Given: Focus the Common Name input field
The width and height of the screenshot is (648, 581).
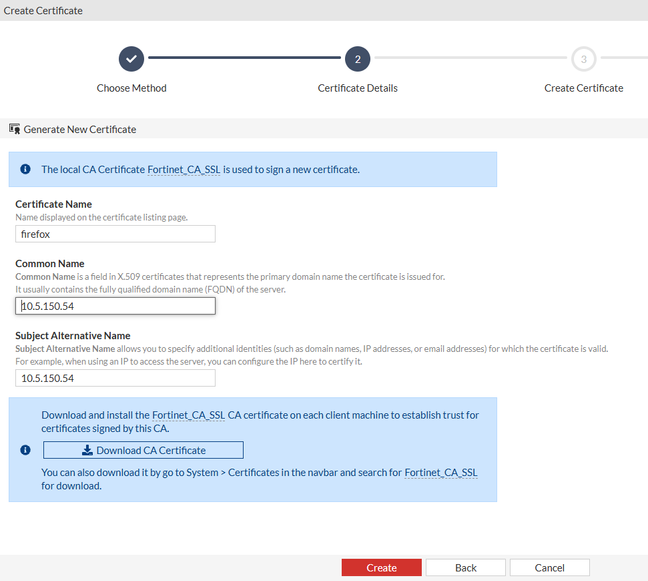Looking at the screenshot, I should tap(115, 306).
